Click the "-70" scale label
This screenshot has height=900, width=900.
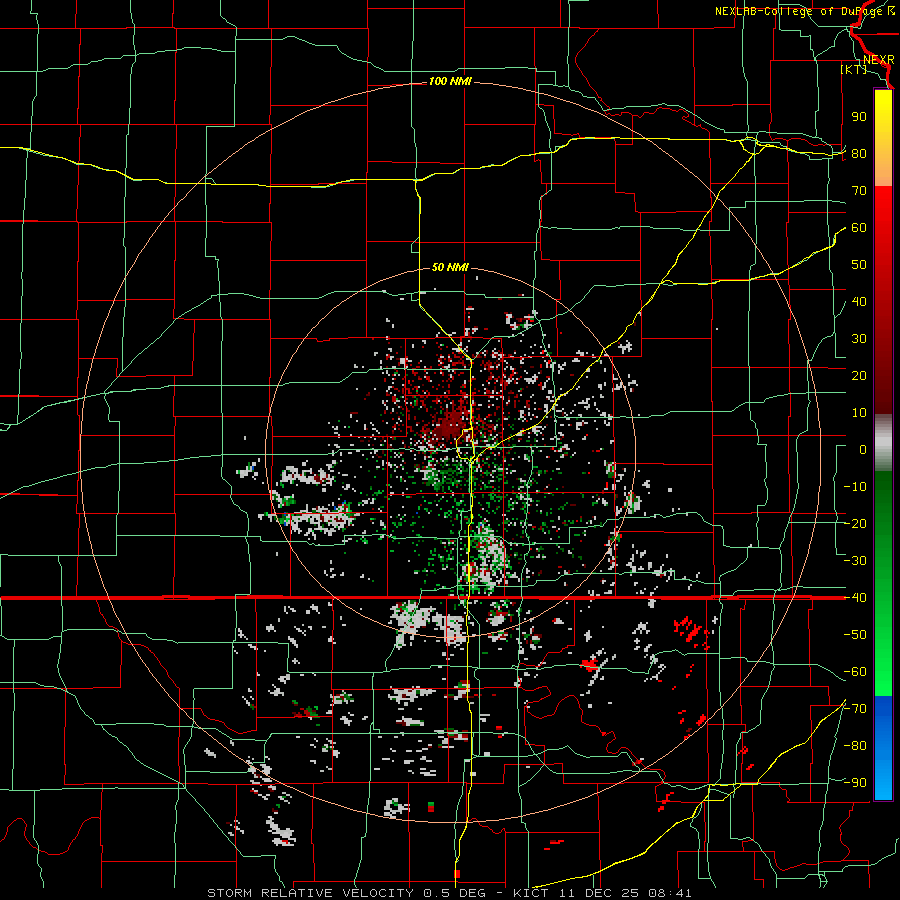pos(855,709)
